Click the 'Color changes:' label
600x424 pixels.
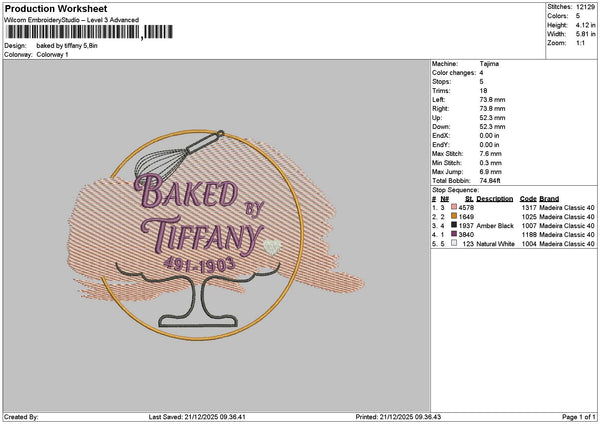[x=454, y=73]
